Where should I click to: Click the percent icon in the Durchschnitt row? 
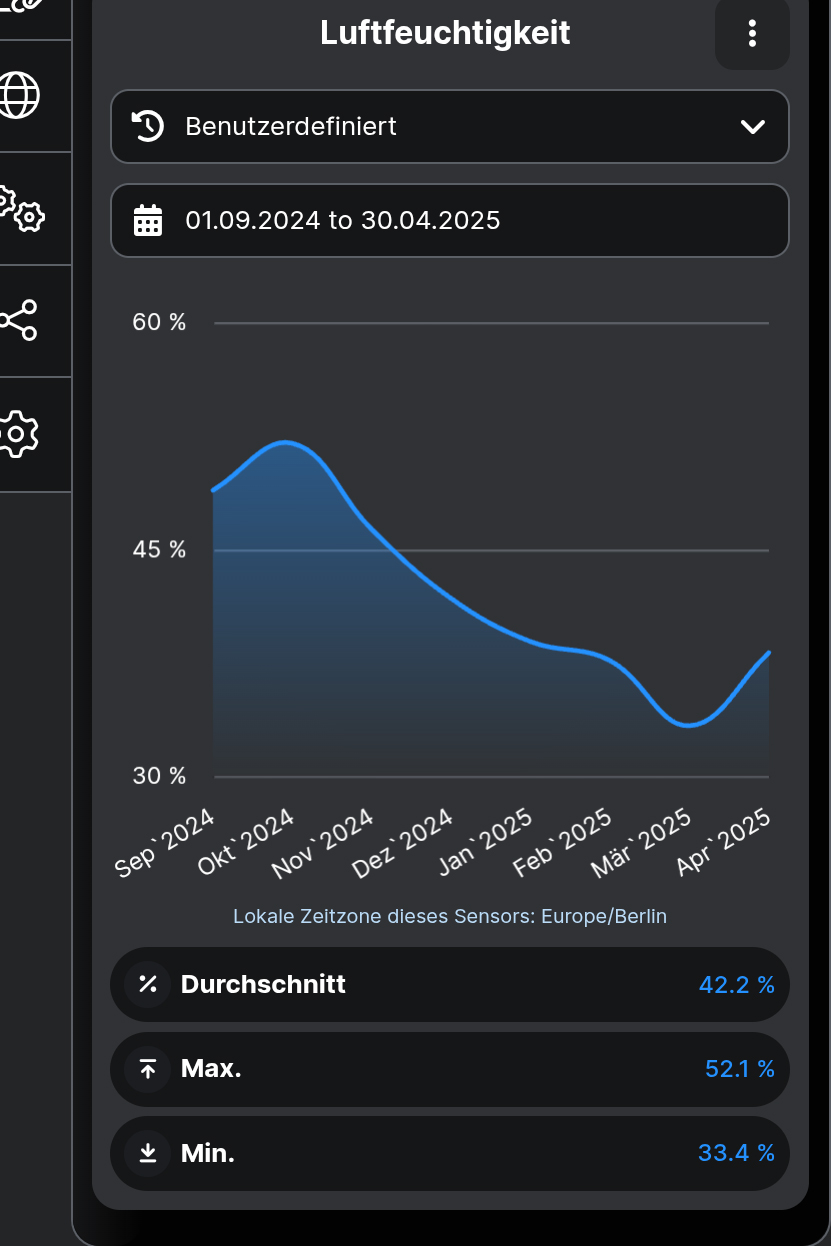click(148, 984)
